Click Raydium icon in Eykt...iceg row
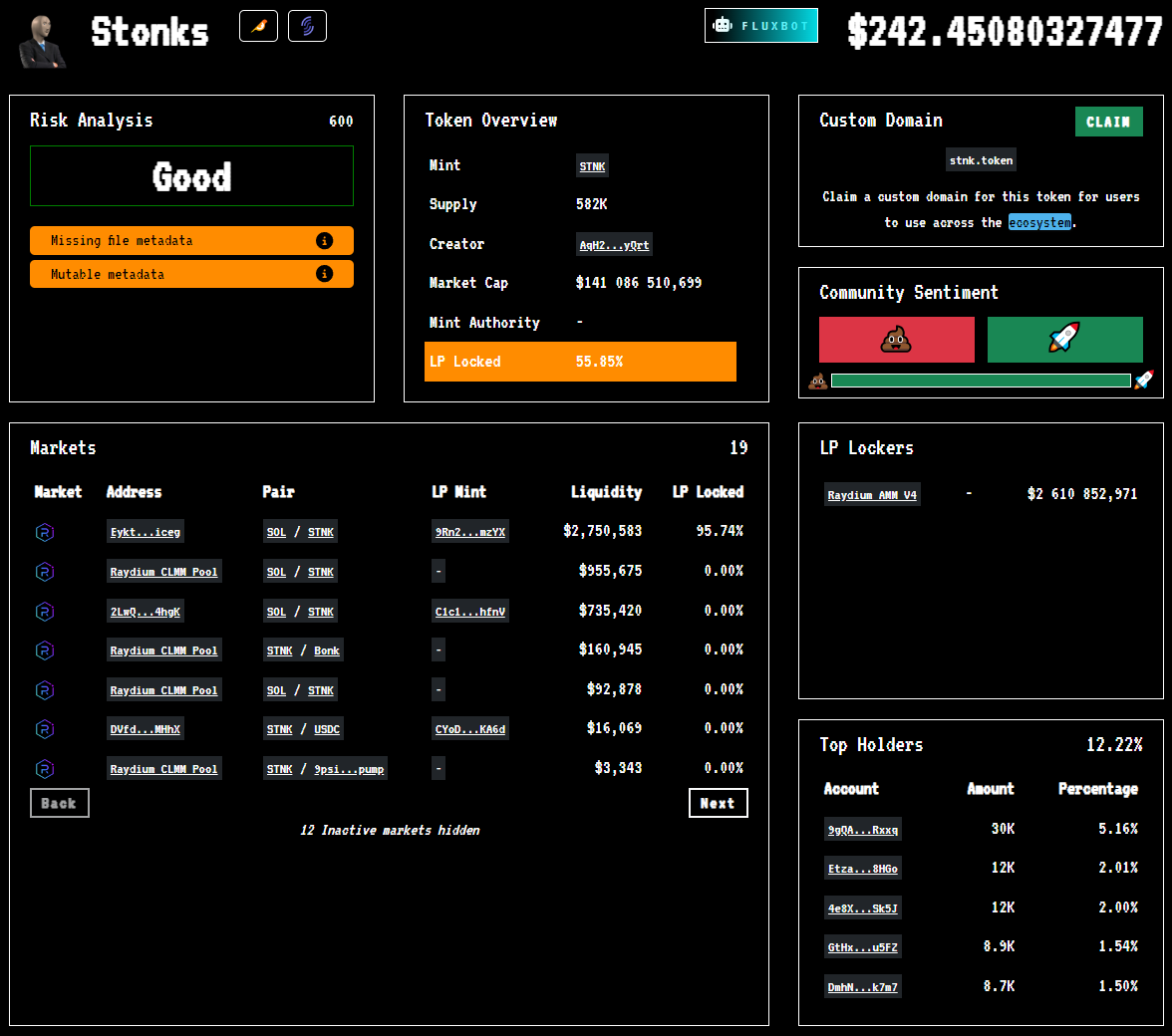1172x1036 pixels. 45,532
